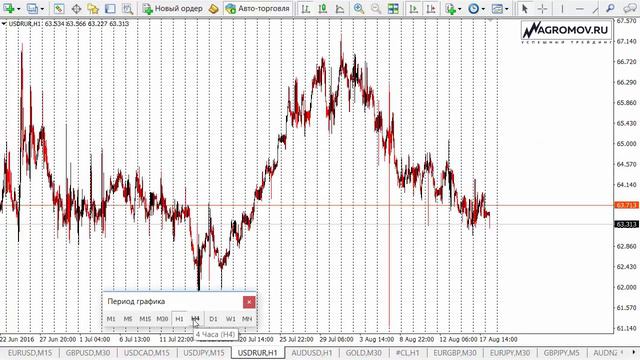Open the chat bubbles icon
Image resolution: width=640 pixels, height=360 pixels.
[x=631, y=8]
